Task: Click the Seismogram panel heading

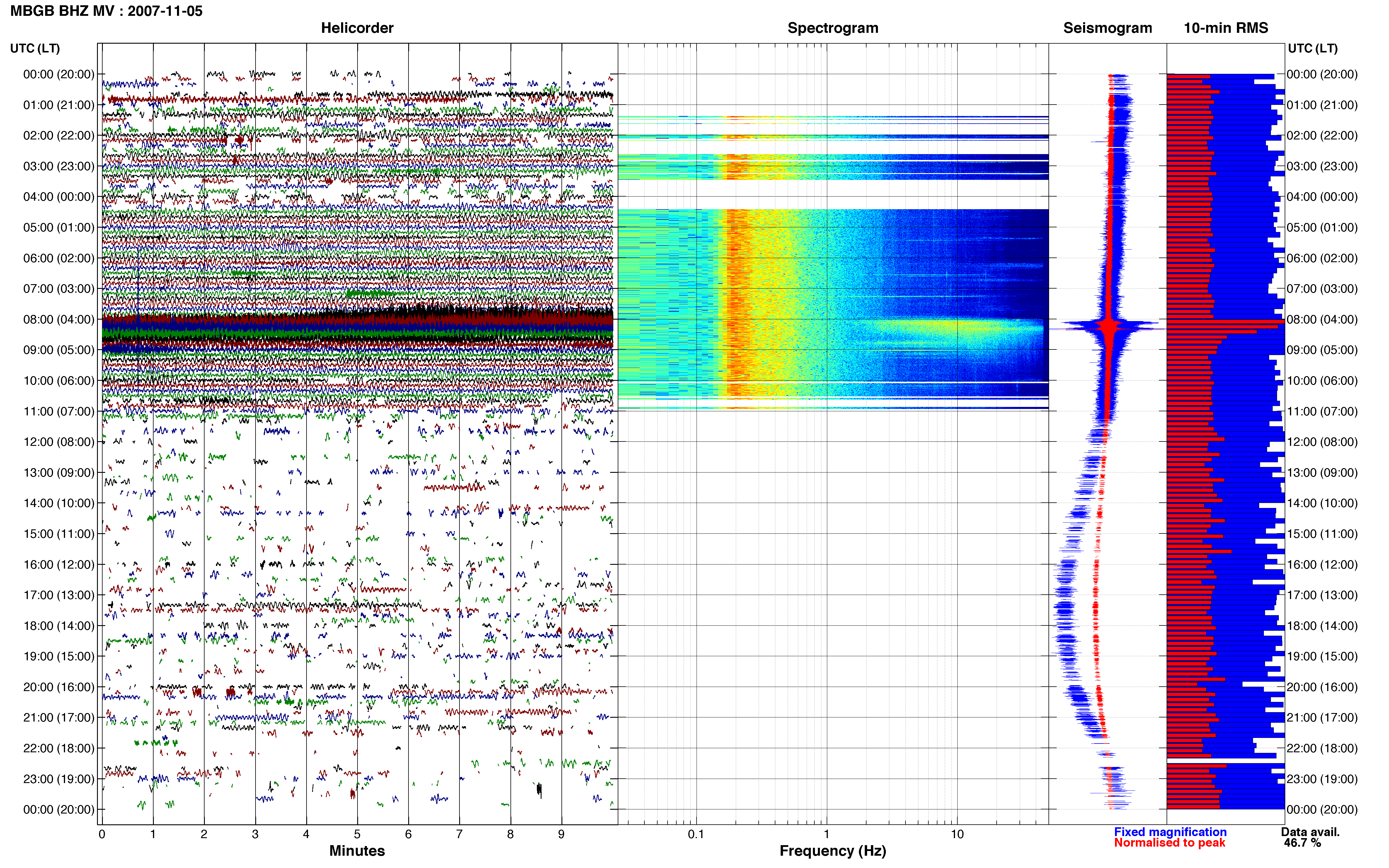Action: click(1107, 28)
